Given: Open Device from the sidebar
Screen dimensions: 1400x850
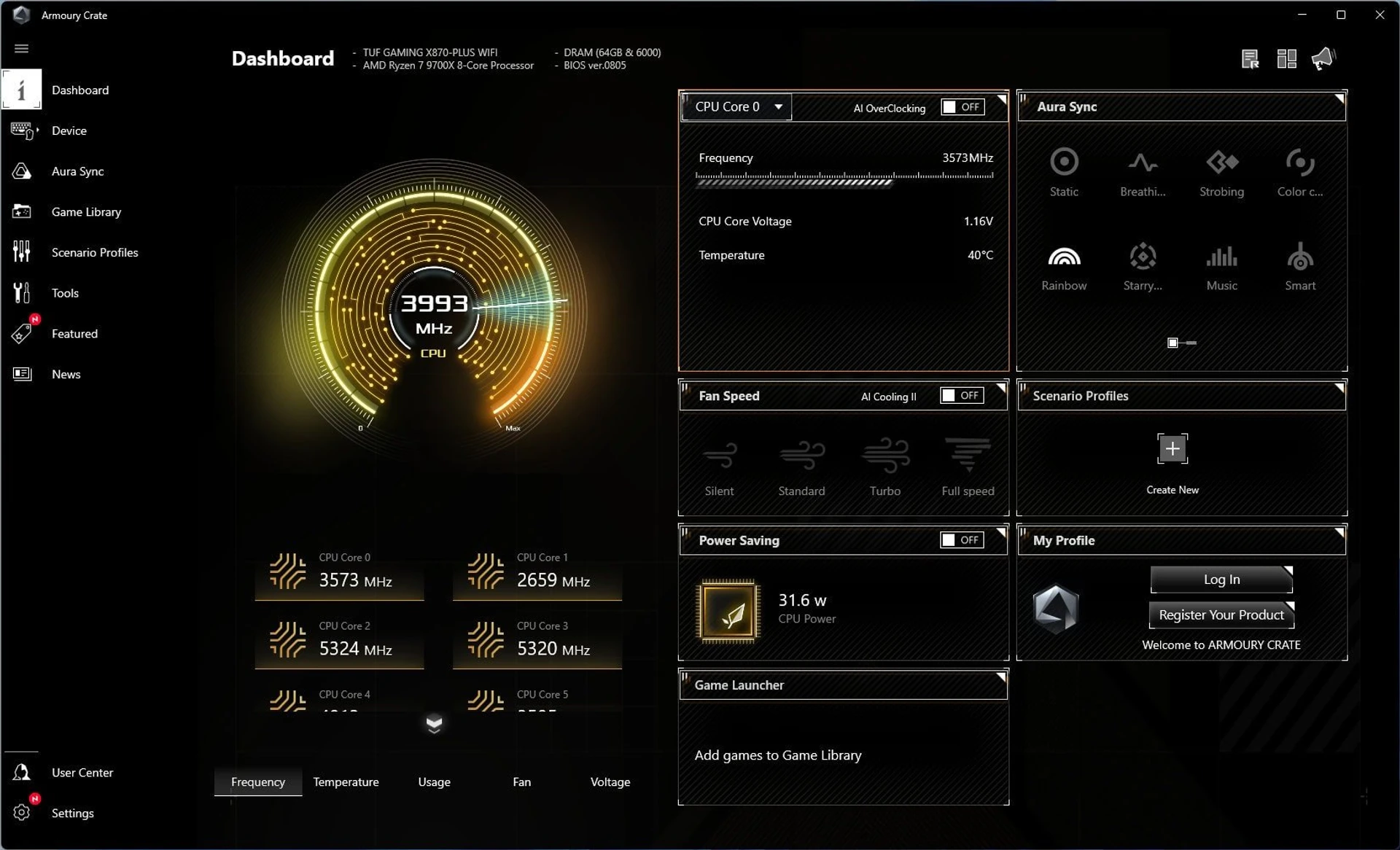Looking at the screenshot, I should 69,130.
